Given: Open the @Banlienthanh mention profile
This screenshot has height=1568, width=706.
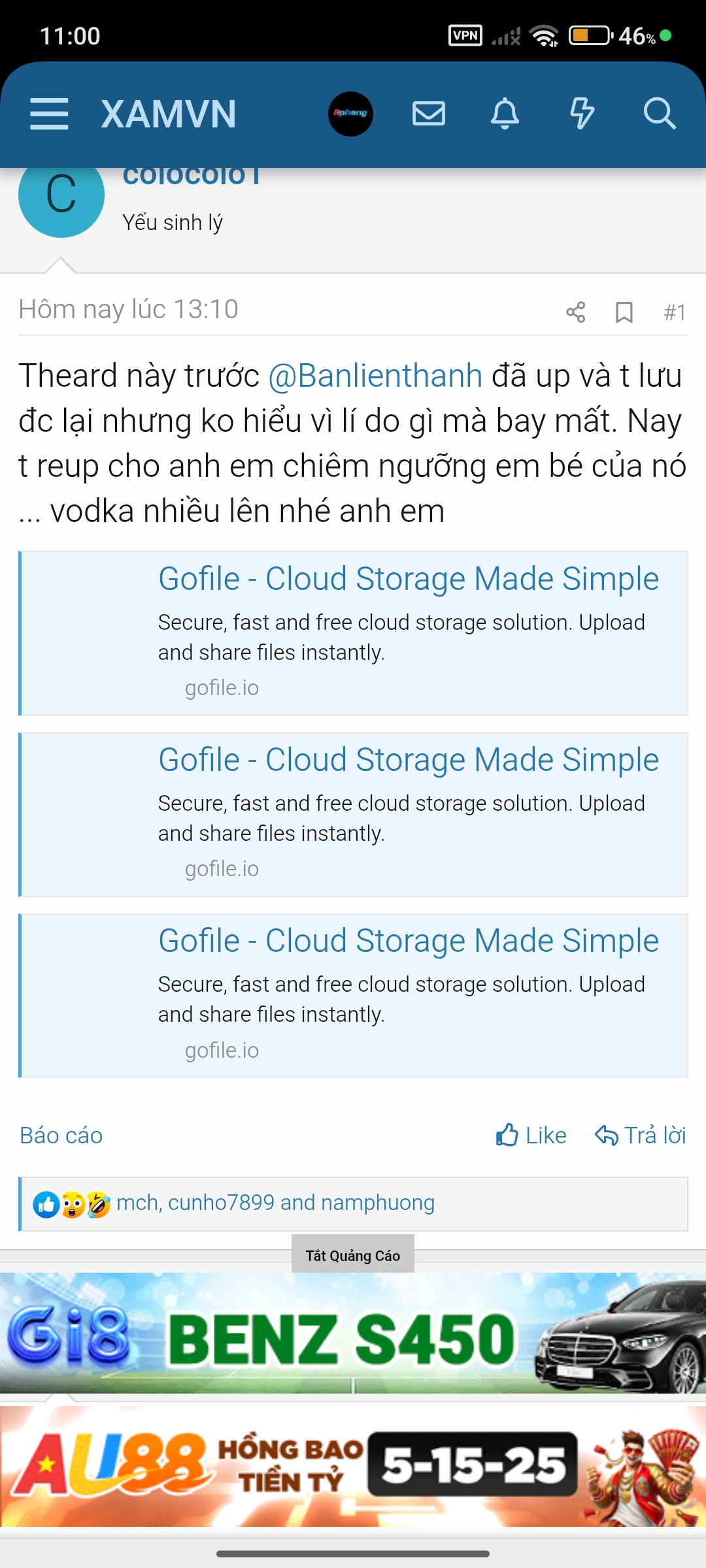Looking at the screenshot, I should click(x=375, y=376).
